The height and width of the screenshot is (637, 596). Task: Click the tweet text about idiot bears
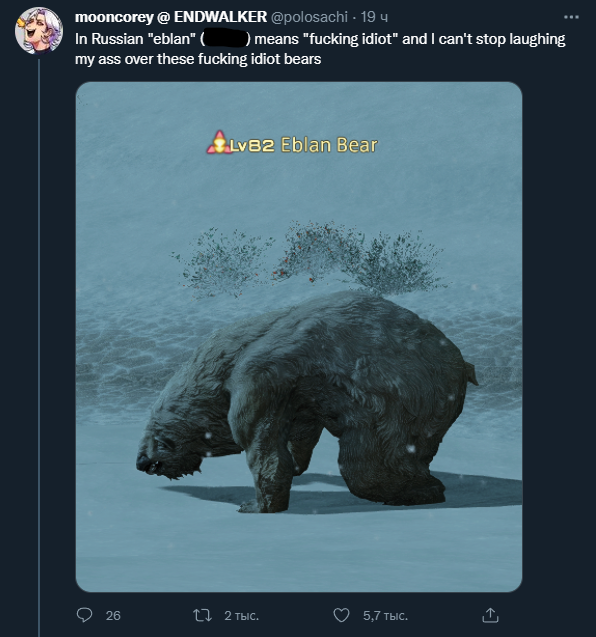coord(320,49)
